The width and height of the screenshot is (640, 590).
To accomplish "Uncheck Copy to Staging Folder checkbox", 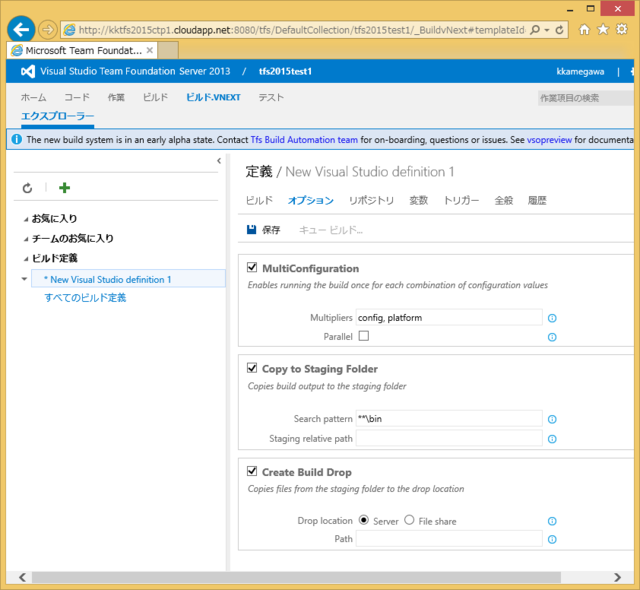I will tap(252, 368).
